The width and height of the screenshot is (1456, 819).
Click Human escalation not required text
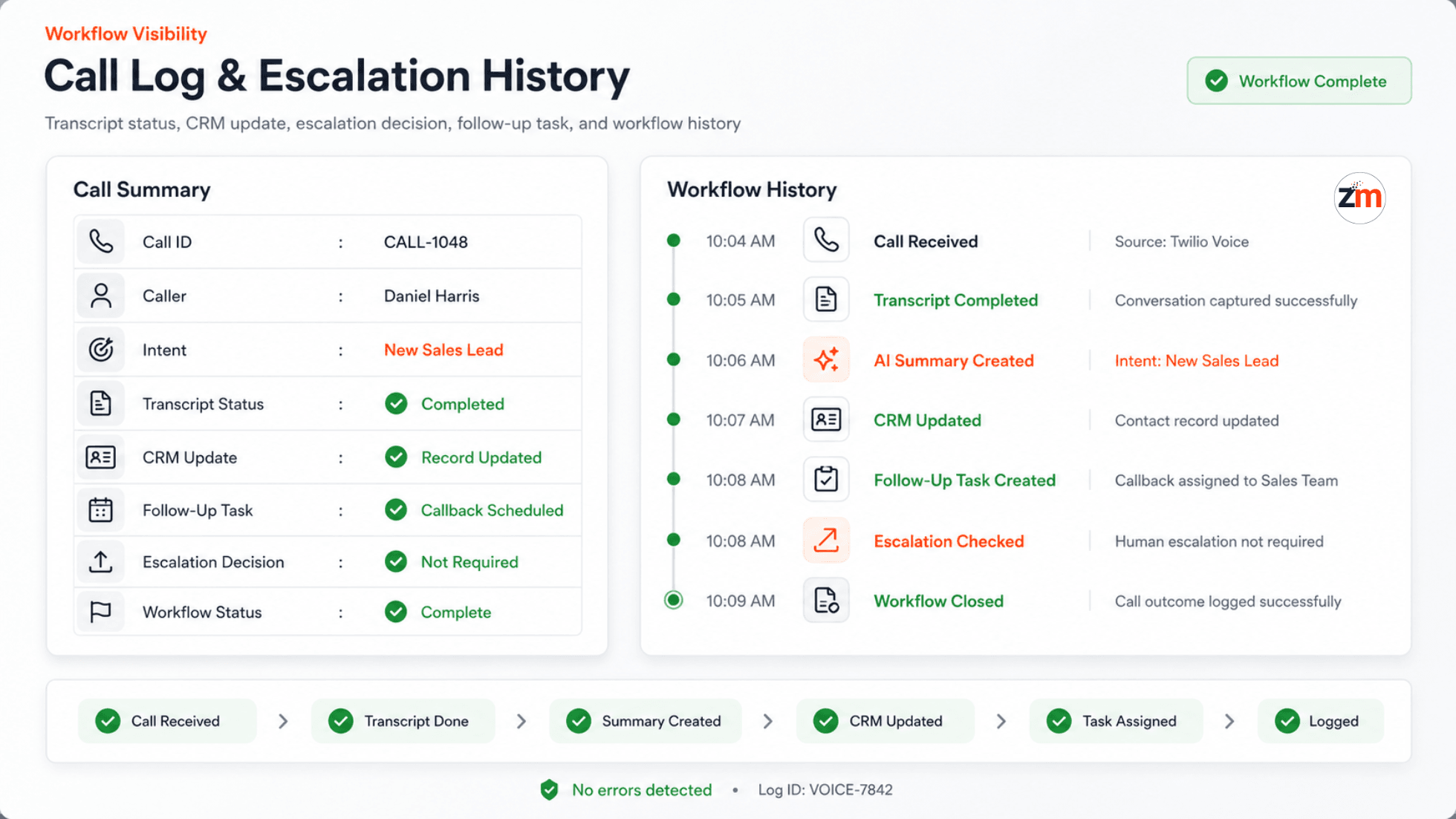1218,541
